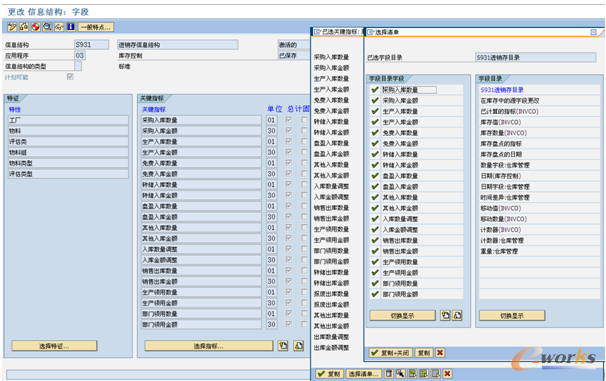Click the pencil display/change toolbar icon
Image resolution: width=606 pixels, height=381 pixels.
tap(12, 27)
